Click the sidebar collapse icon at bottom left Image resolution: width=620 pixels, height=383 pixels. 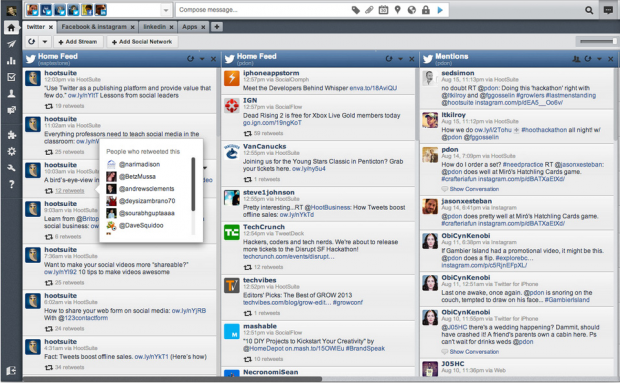coord(11,370)
